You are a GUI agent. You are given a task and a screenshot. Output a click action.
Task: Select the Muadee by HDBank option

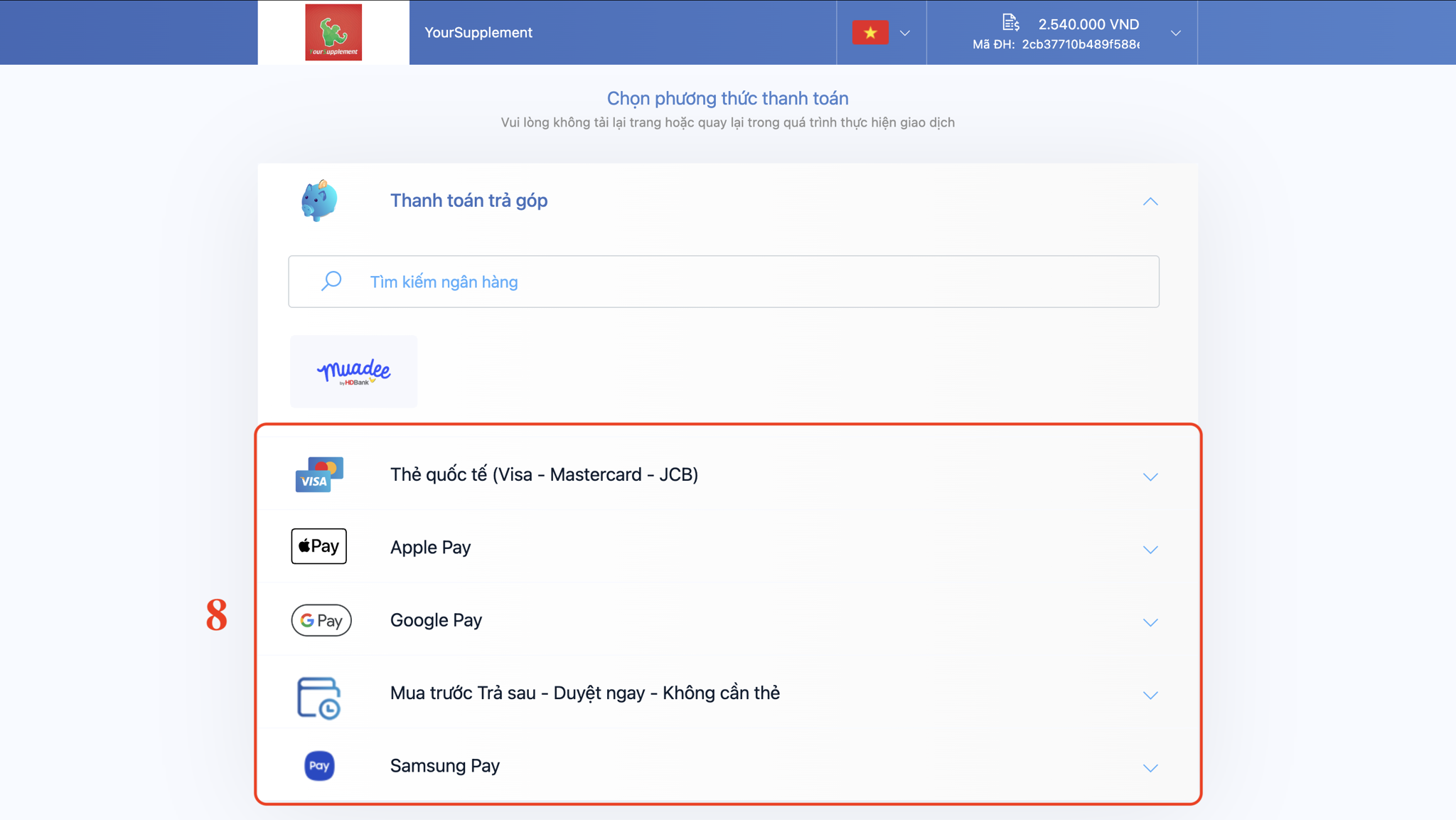coord(353,371)
